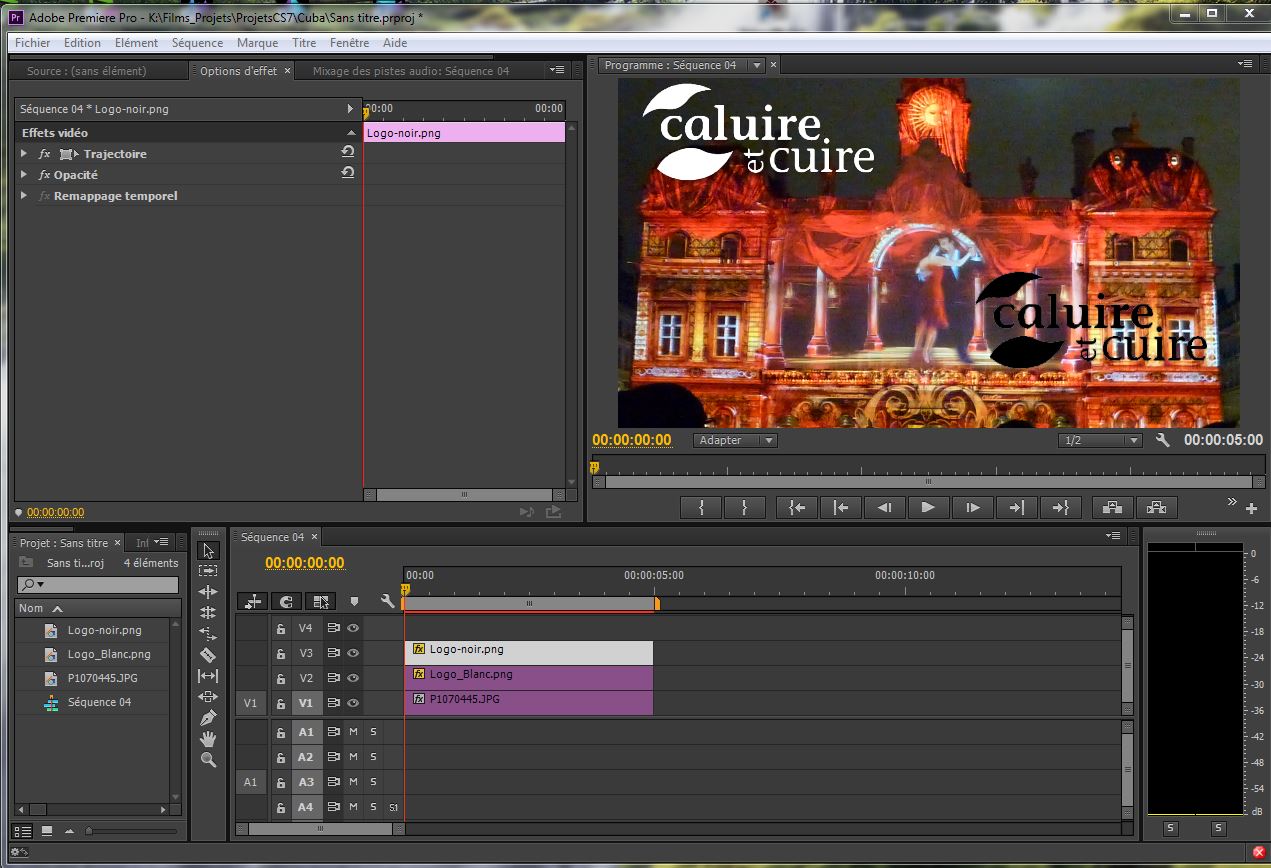Select the Rate Stretch tool
The width and height of the screenshot is (1271, 868).
(x=208, y=634)
